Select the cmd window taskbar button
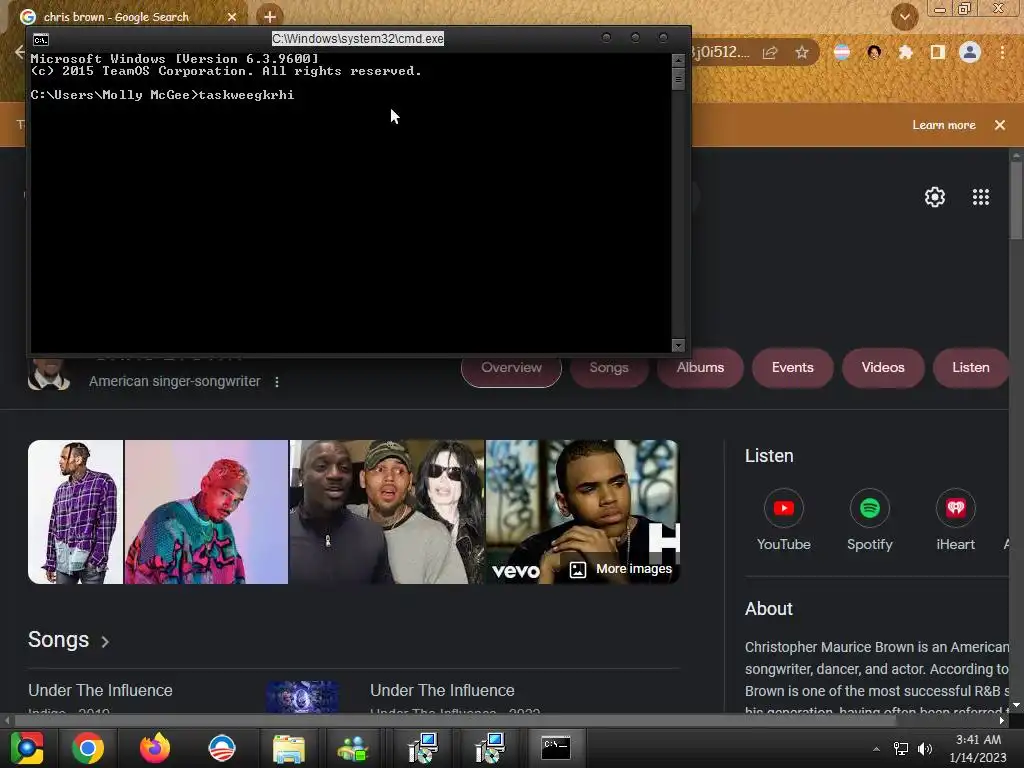 [x=556, y=748]
